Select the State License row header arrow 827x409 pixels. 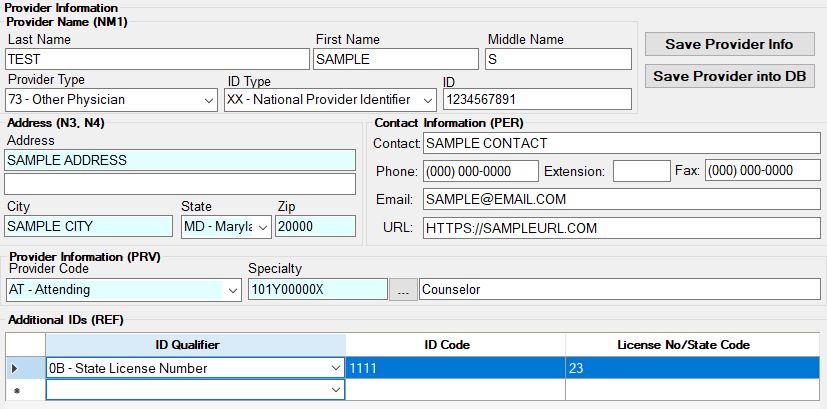coord(25,368)
